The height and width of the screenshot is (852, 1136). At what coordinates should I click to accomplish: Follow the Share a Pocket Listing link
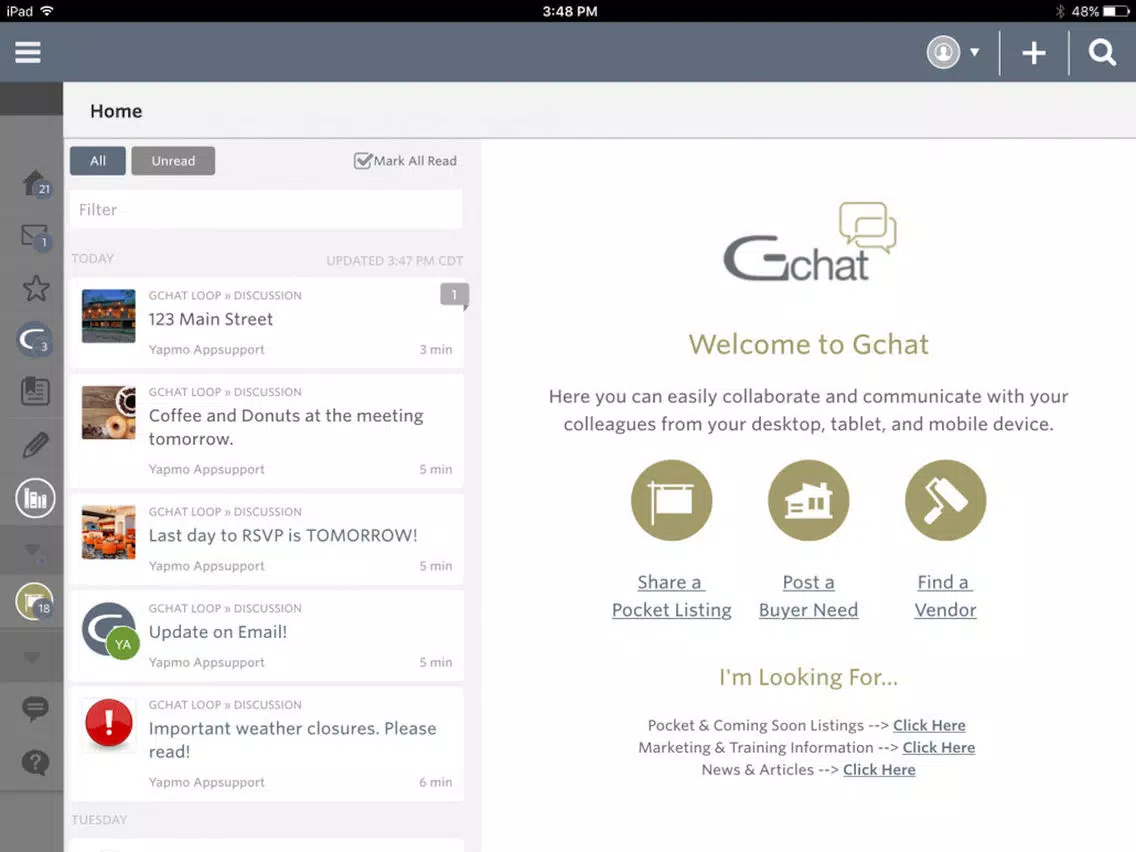click(672, 596)
